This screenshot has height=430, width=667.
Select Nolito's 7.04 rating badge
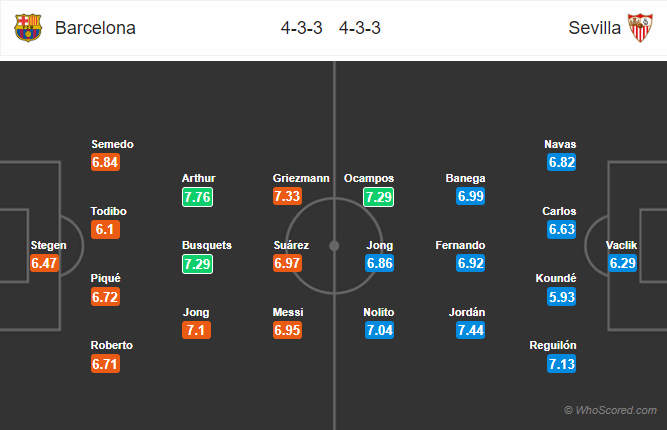(379, 330)
